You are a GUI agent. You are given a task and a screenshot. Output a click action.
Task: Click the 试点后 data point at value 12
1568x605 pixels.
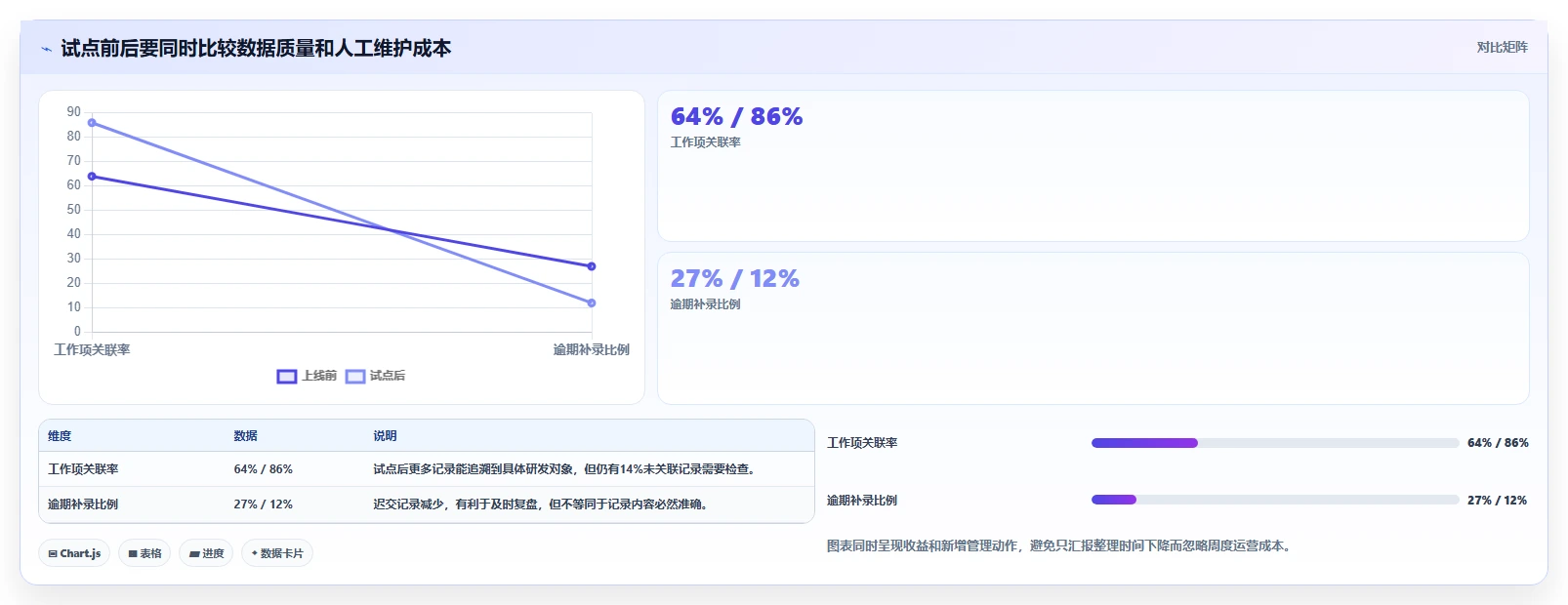click(592, 303)
